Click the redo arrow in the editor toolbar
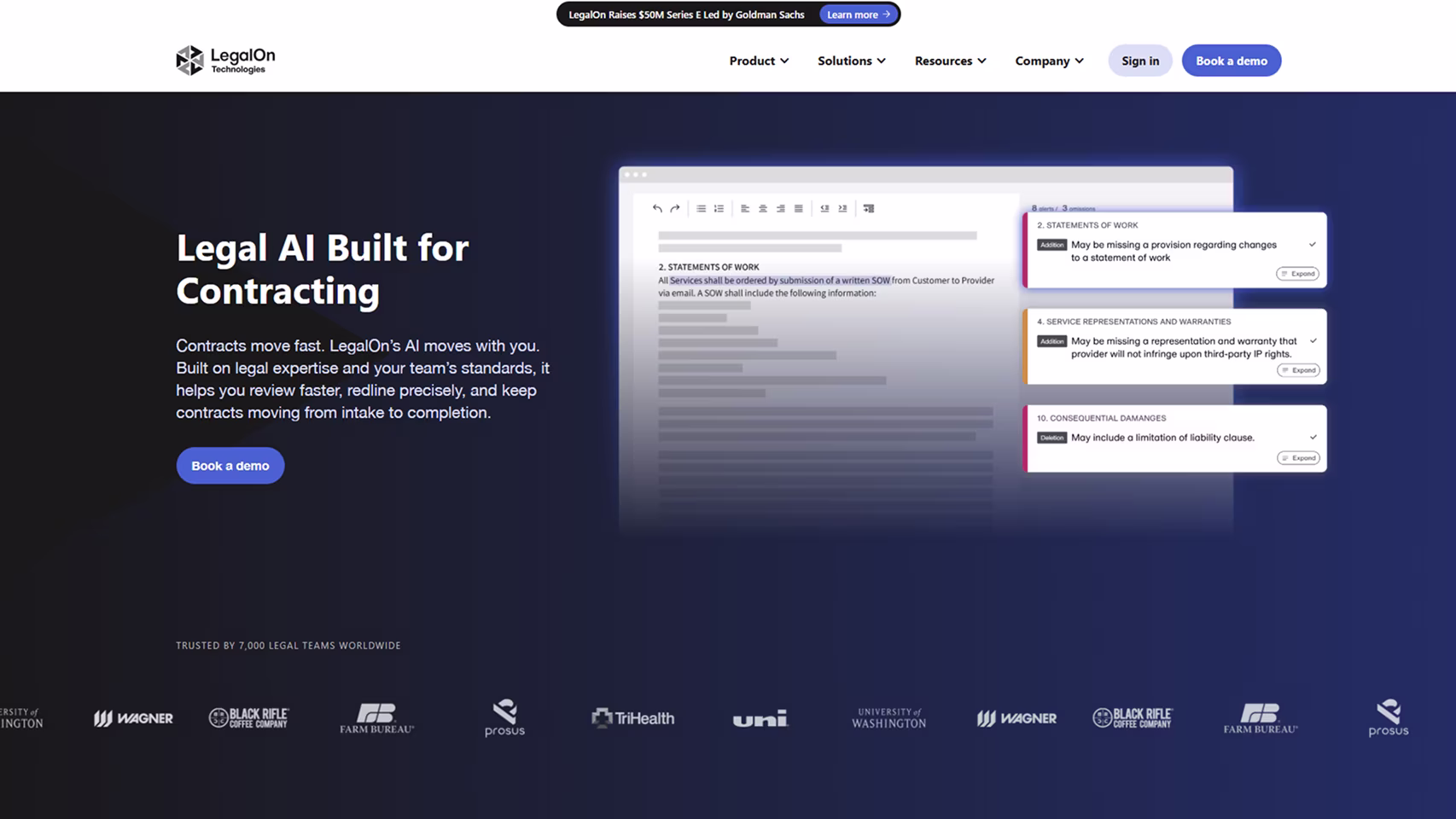The width and height of the screenshot is (1456, 819). point(675,208)
